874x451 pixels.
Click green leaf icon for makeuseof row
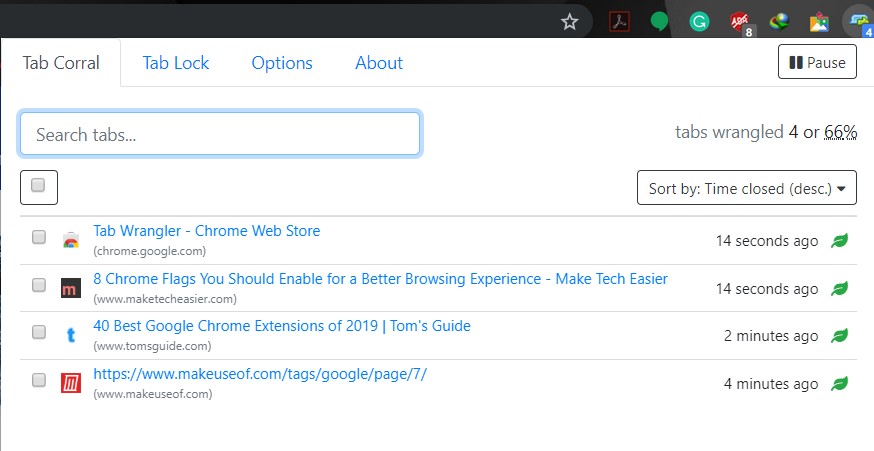pos(839,383)
